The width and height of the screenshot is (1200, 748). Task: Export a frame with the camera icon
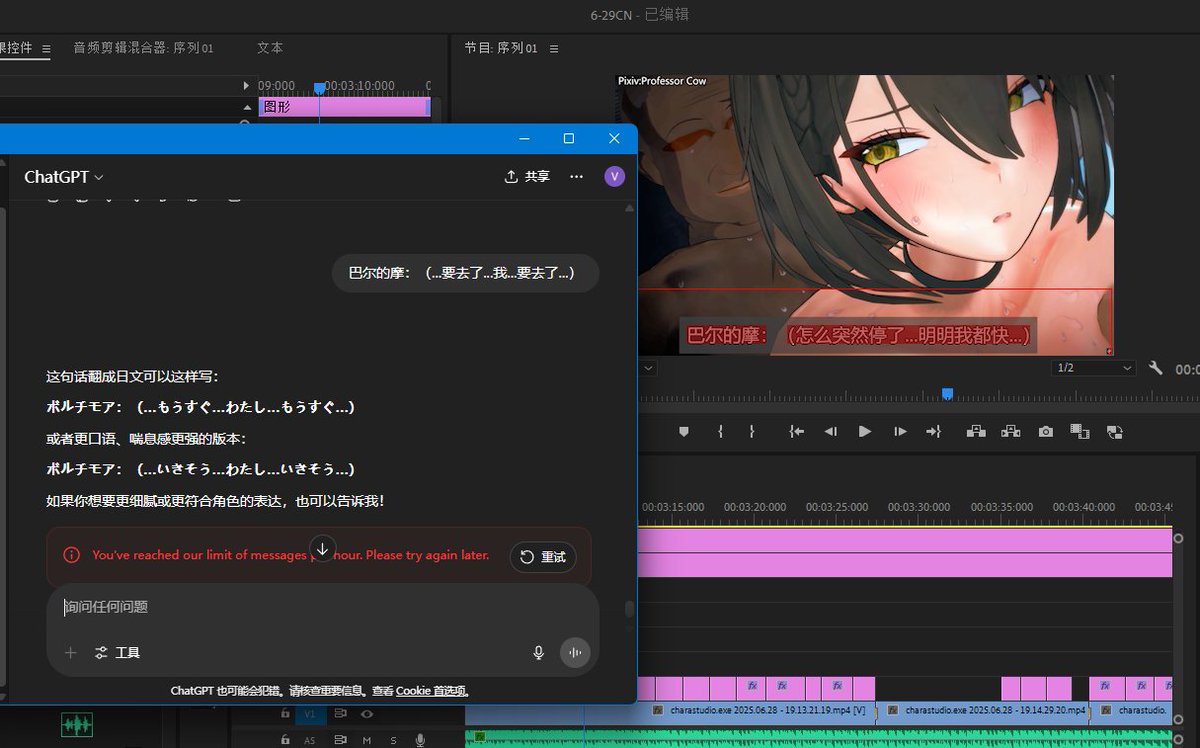tap(1045, 431)
